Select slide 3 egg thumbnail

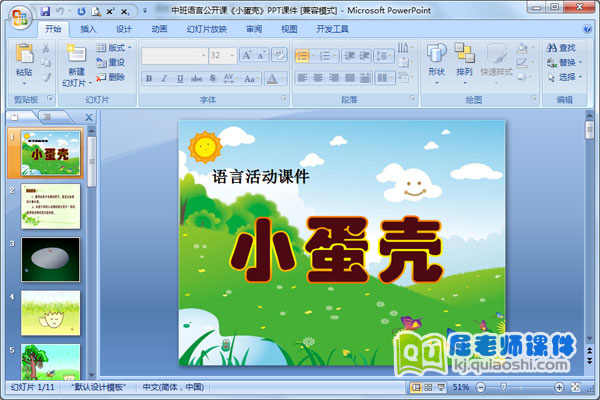(51, 259)
